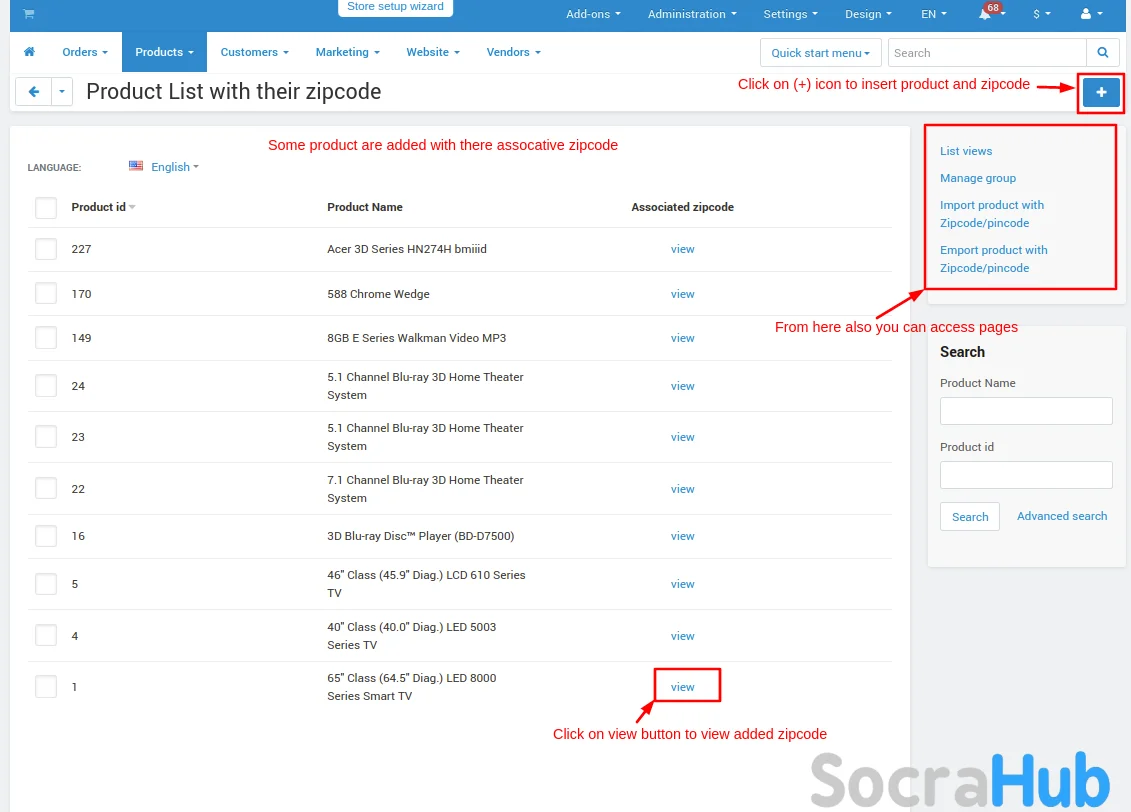Open the Quick start menu dropdown

point(820,53)
